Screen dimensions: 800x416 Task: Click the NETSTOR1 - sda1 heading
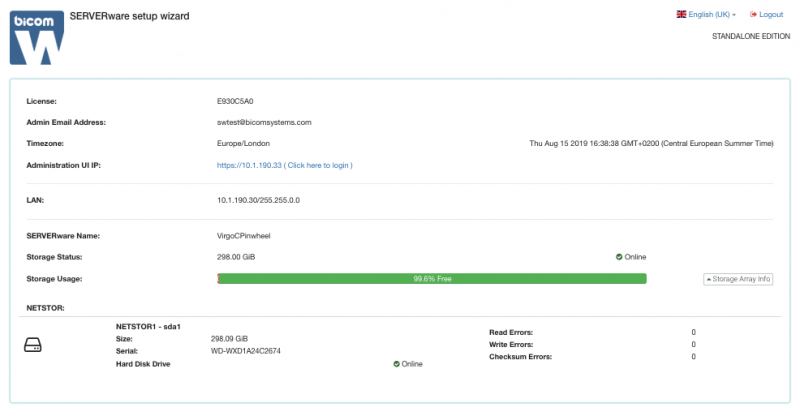(x=148, y=327)
